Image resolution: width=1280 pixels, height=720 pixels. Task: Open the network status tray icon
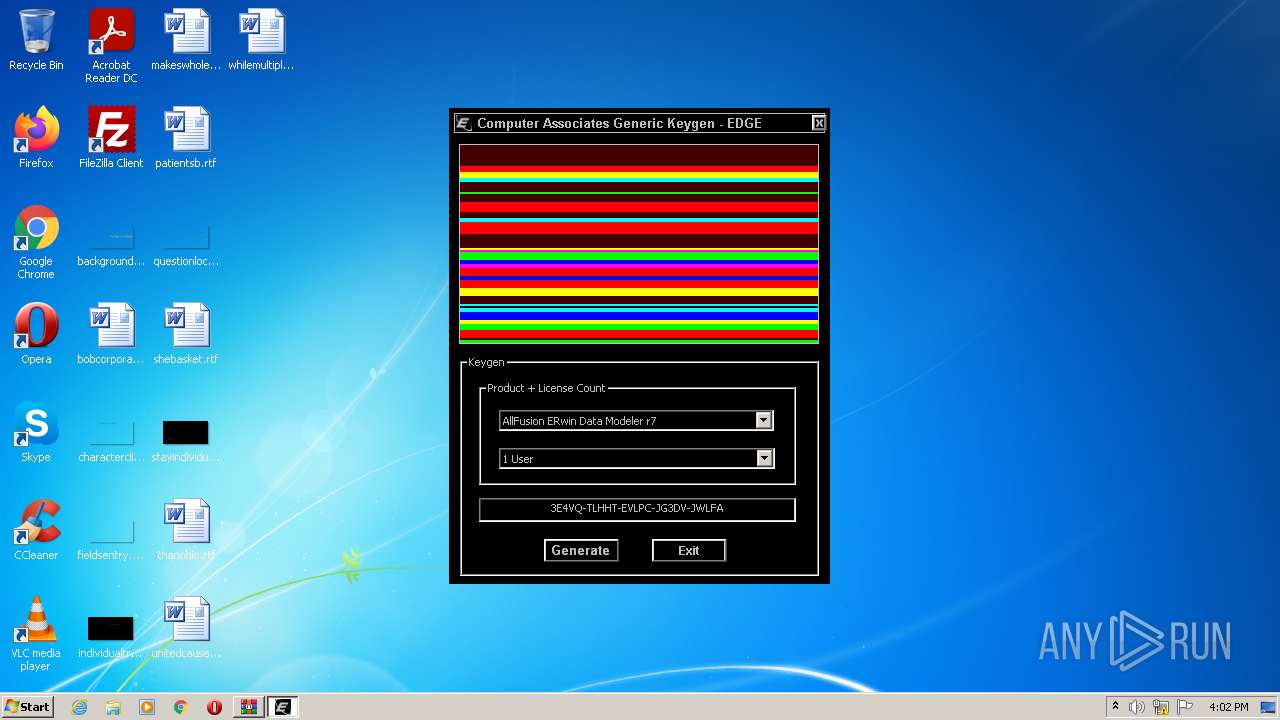pyautogui.click(x=1161, y=707)
